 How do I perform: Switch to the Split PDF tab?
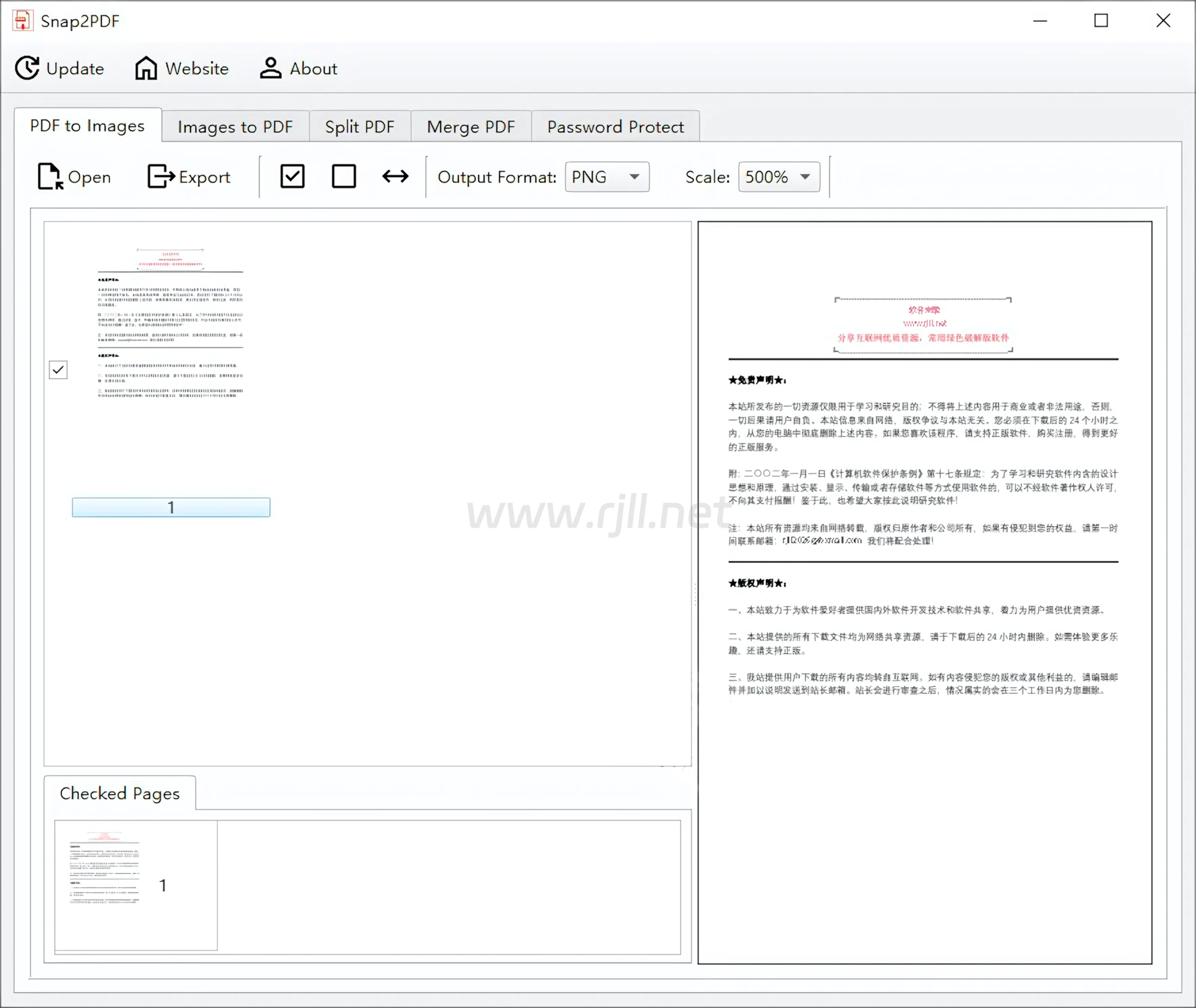coord(360,127)
